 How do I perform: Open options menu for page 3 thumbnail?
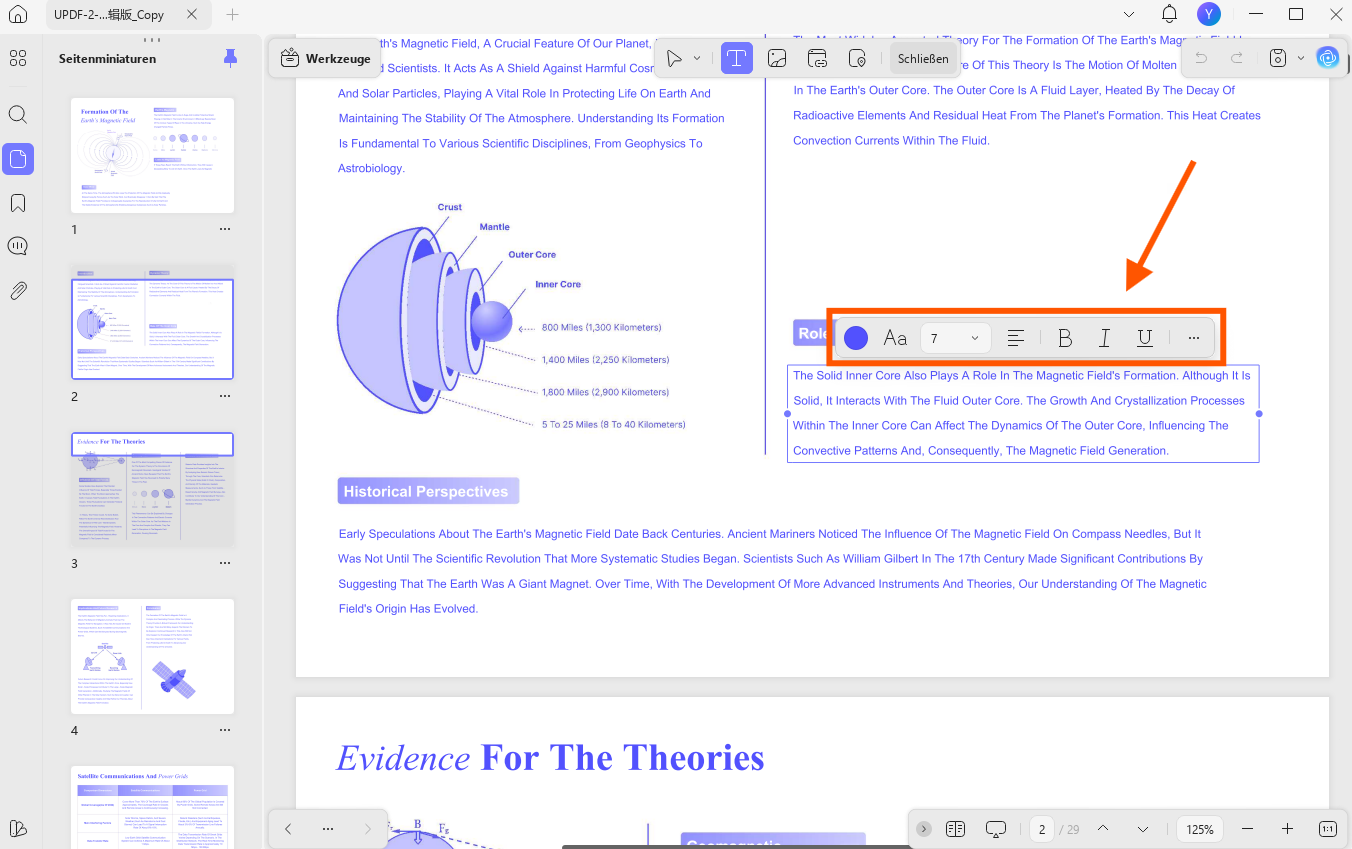click(x=225, y=563)
